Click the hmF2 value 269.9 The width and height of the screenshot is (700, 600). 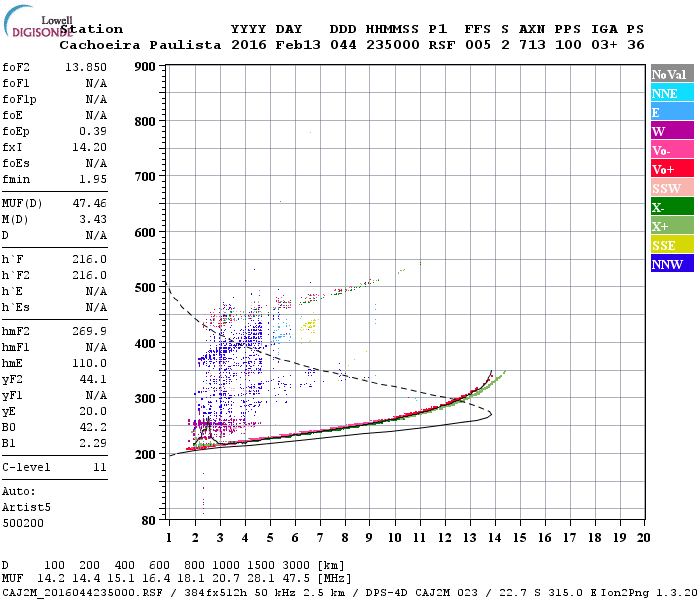click(89, 331)
